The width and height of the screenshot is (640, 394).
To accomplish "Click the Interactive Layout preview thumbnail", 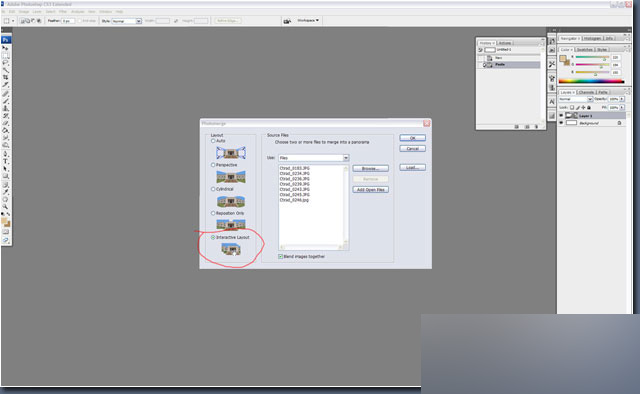I will 231,249.
